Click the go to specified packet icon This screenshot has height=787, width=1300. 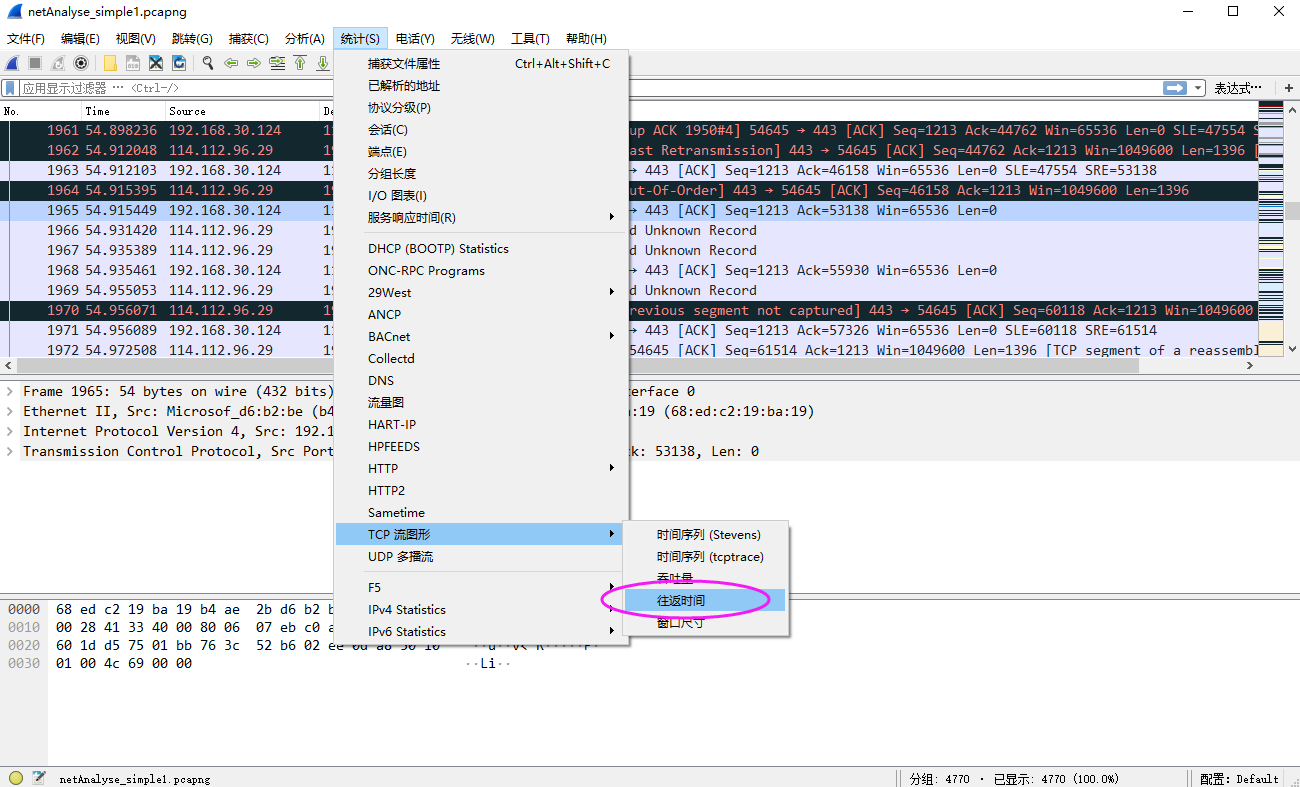click(277, 63)
